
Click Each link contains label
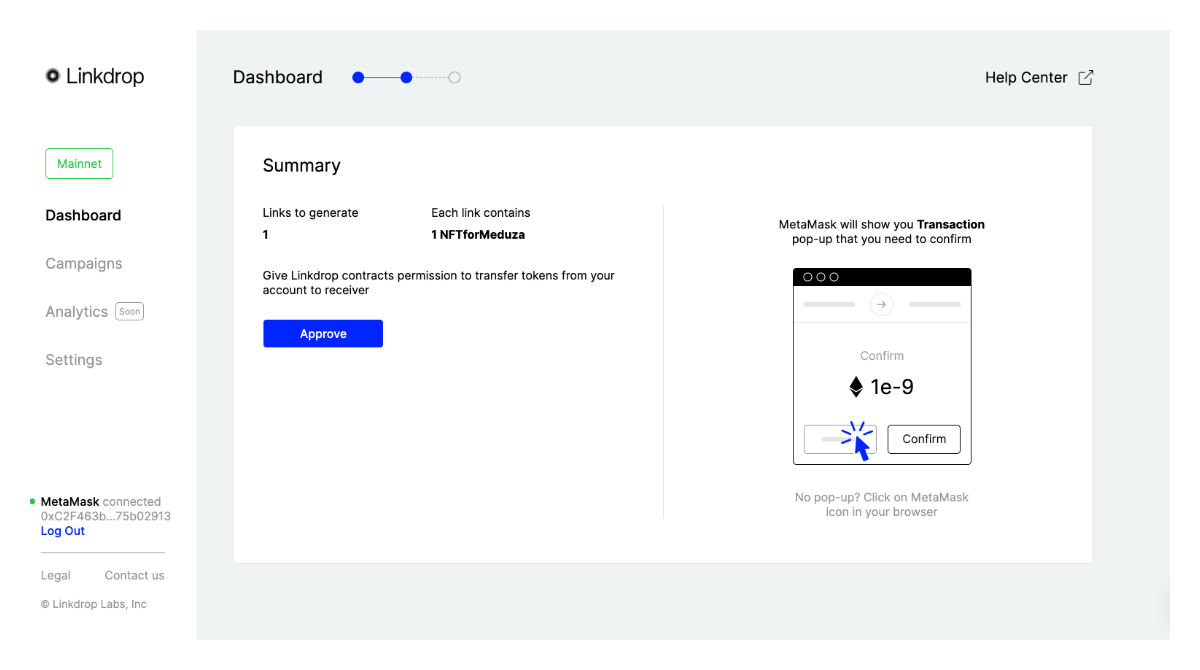481,213
